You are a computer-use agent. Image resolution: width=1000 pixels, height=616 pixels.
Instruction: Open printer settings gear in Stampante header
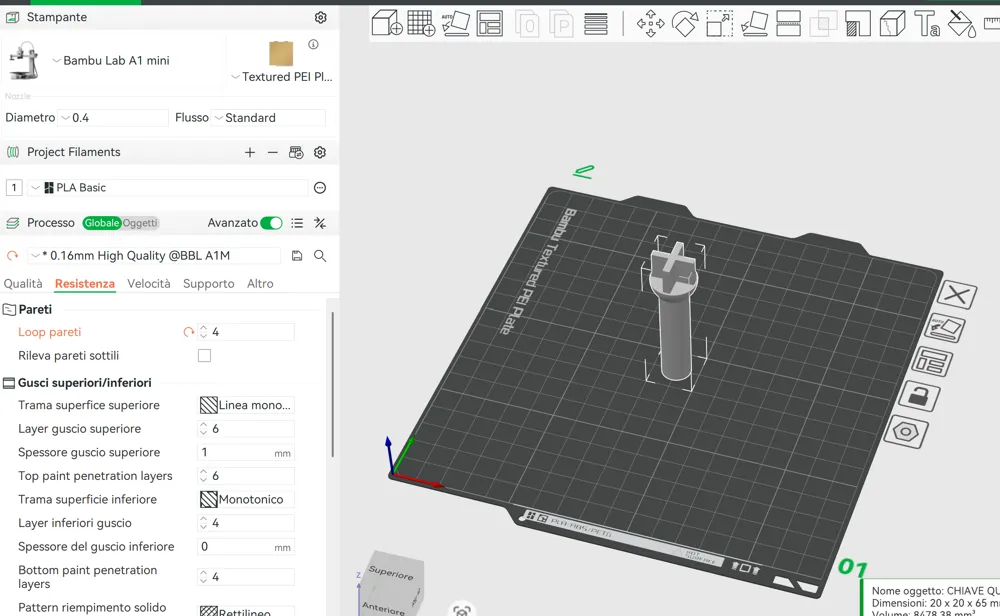point(320,17)
